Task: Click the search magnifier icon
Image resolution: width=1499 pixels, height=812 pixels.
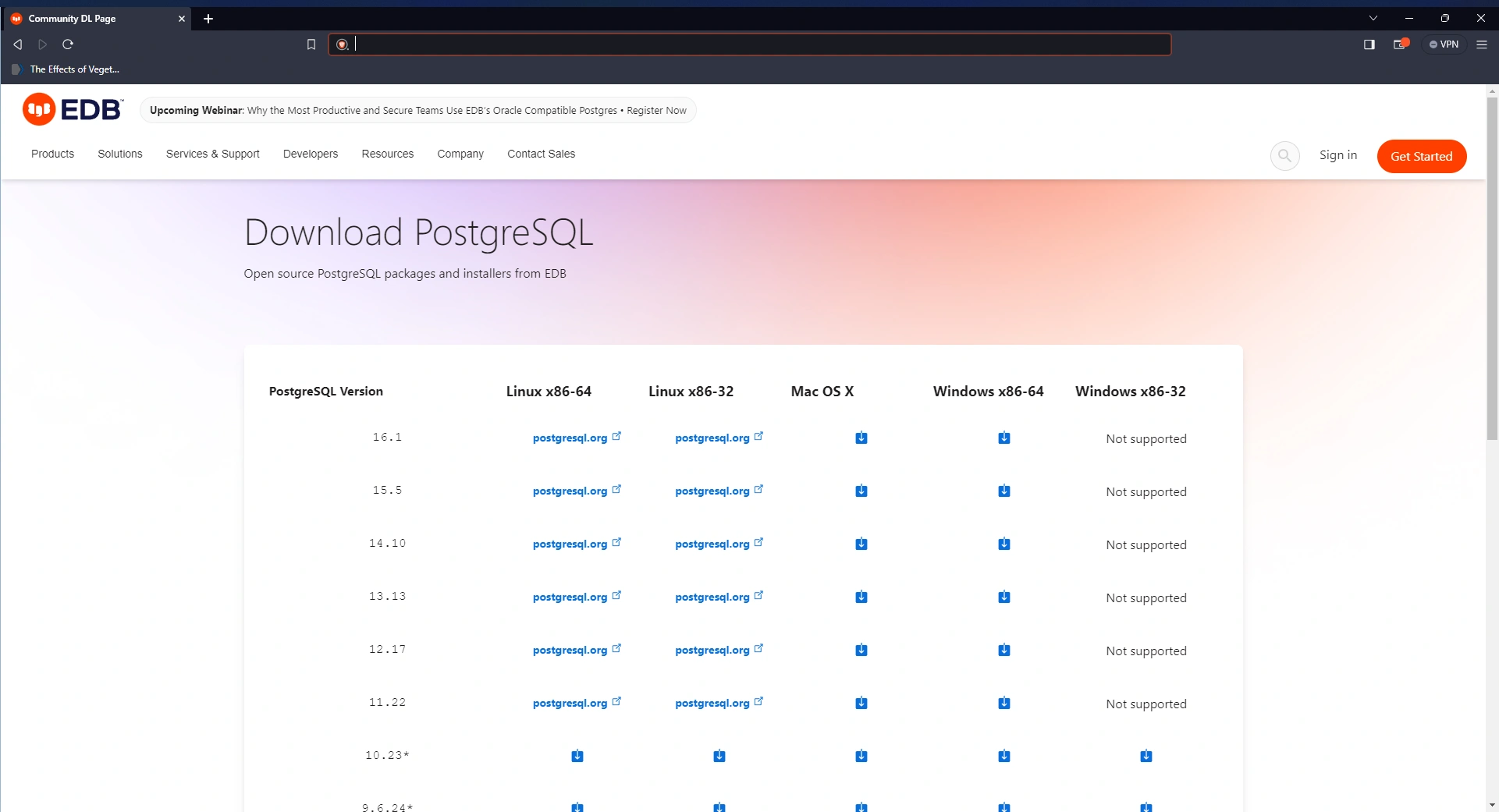Action: point(1284,156)
